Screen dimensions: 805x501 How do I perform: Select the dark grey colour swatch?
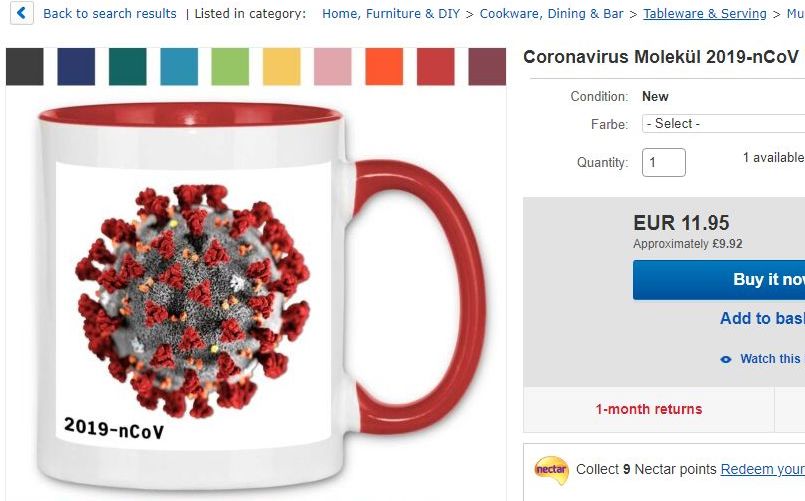(x=25, y=67)
